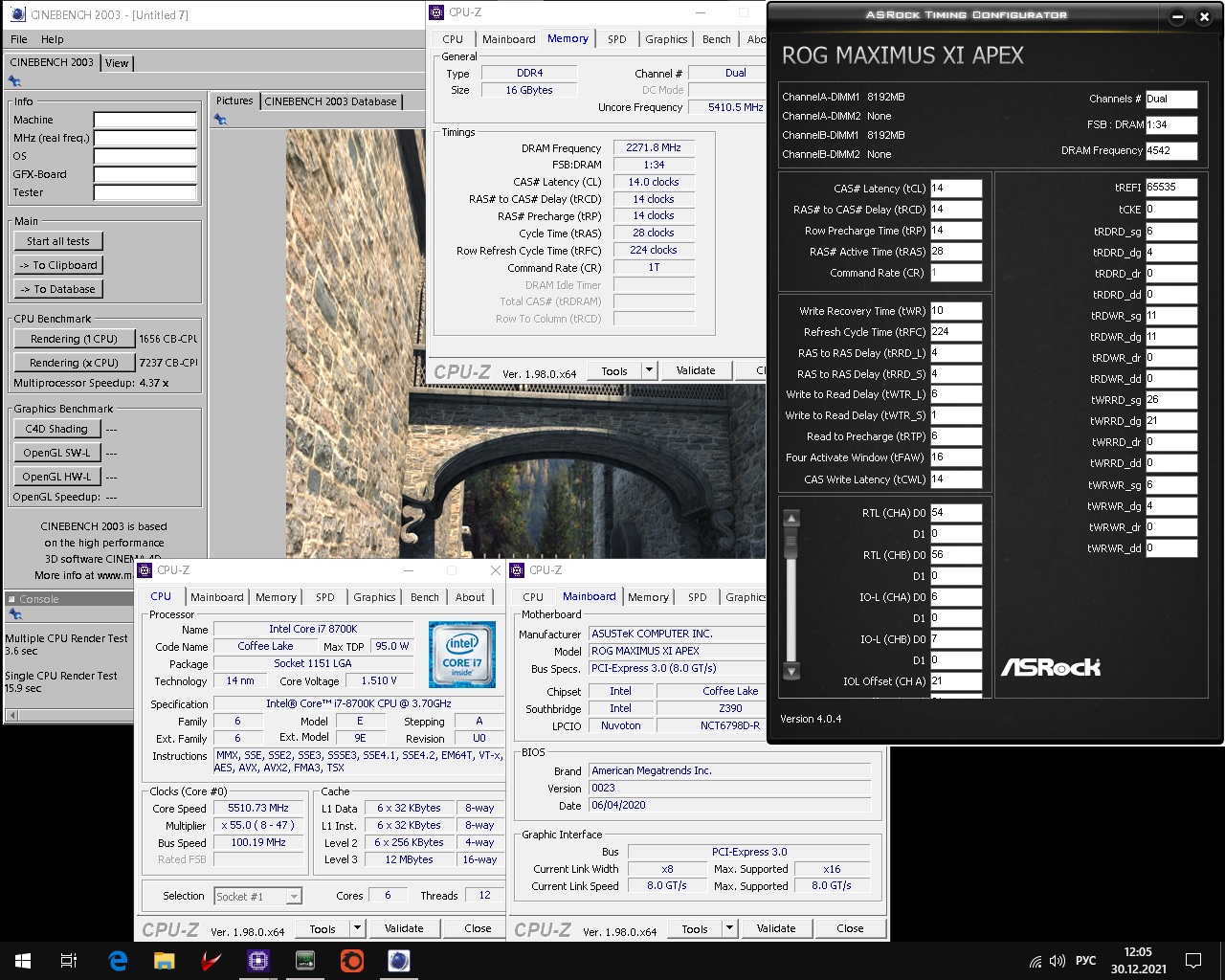Expand Tools dropdown arrow in the CPU-Z window with the Mainboard tab active
Screen dimensions: 1225x980
point(729,928)
